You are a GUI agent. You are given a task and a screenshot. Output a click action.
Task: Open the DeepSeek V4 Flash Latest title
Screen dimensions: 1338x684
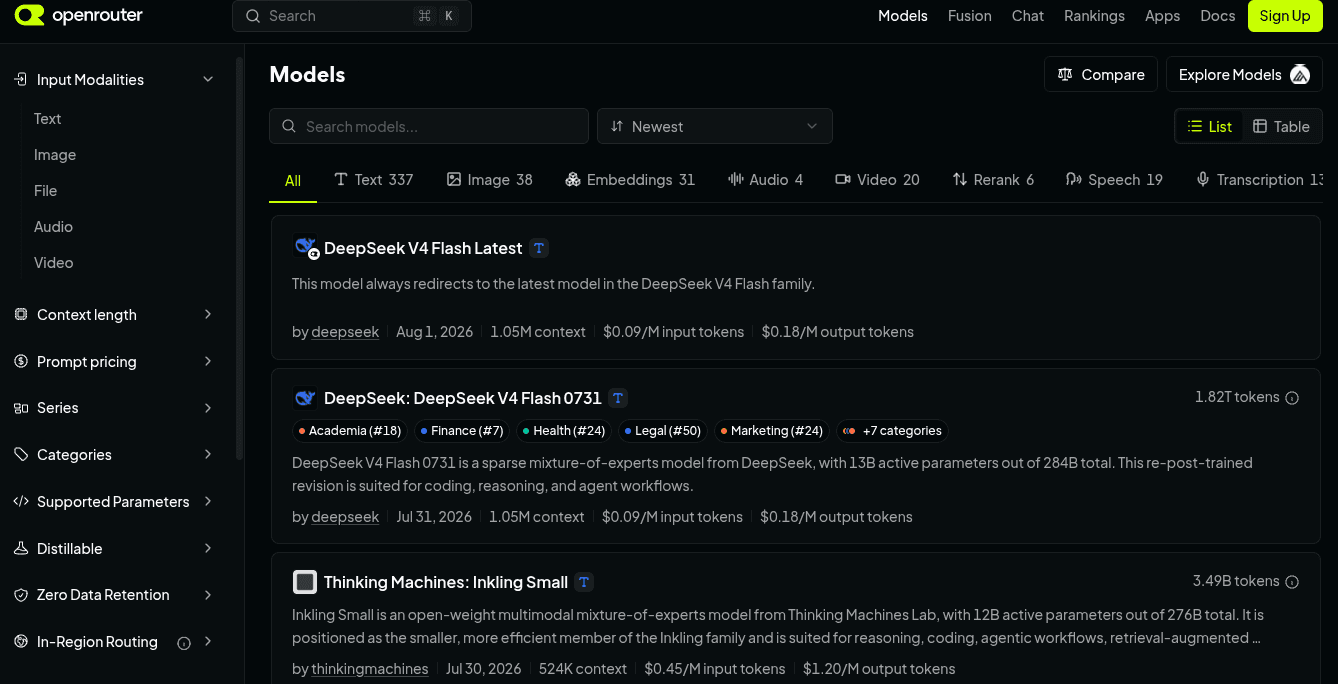point(423,248)
